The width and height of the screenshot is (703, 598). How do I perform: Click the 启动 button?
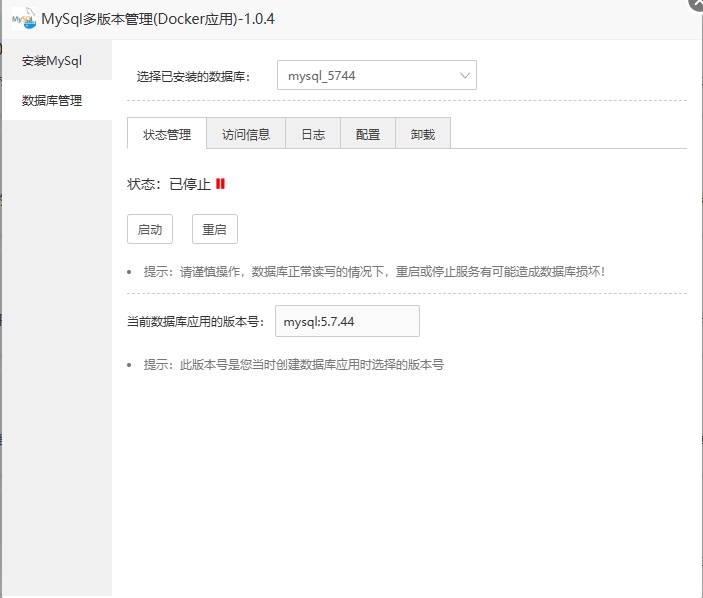150,229
